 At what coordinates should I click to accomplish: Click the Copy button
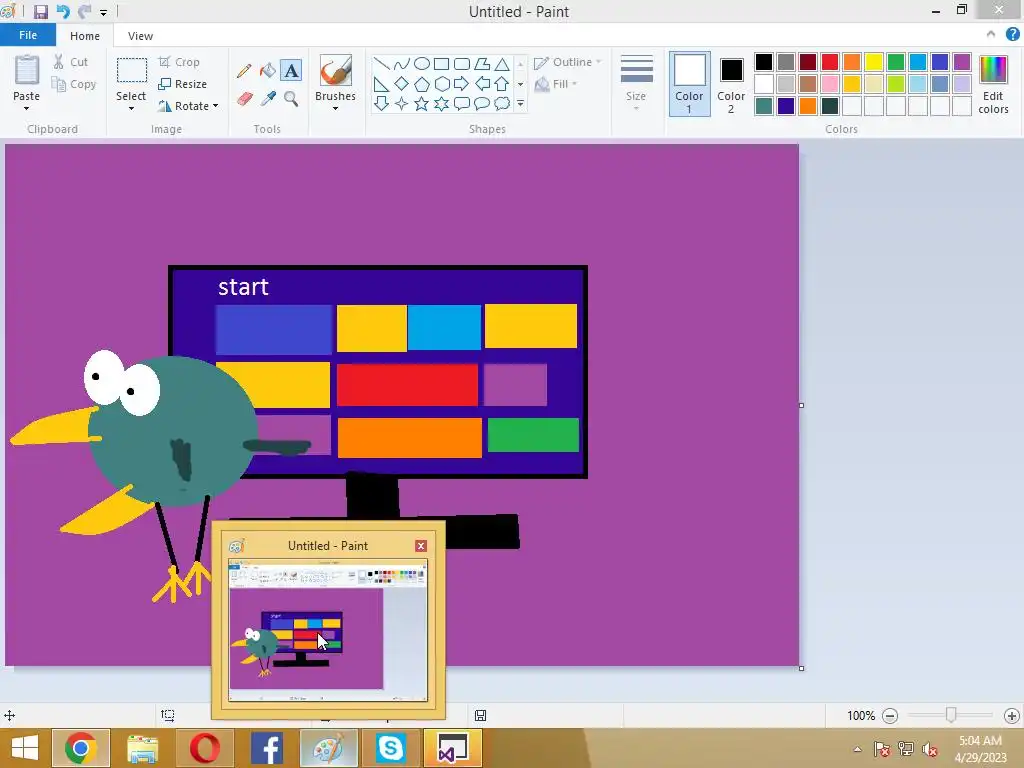pyautogui.click(x=74, y=84)
